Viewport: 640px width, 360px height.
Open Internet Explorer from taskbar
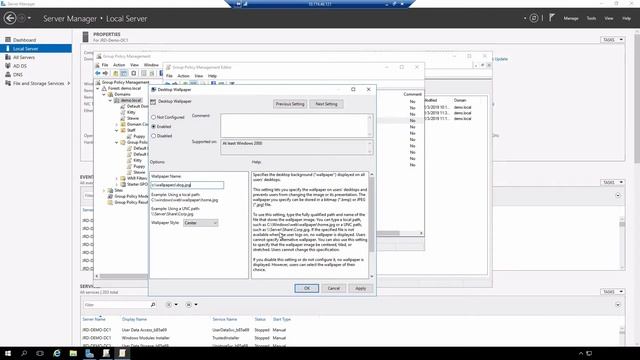(57, 353)
